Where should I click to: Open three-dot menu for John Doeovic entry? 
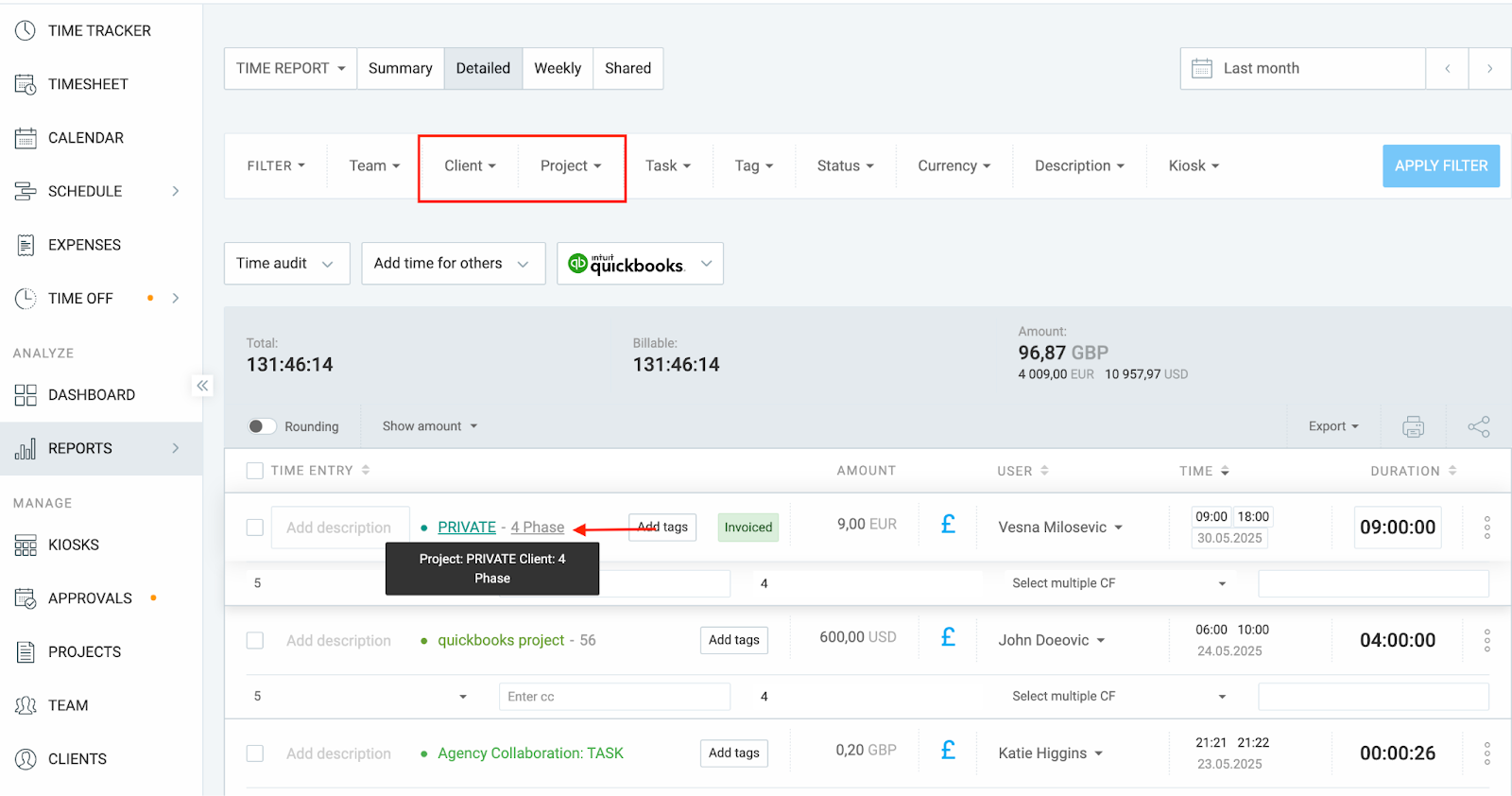click(1486, 640)
